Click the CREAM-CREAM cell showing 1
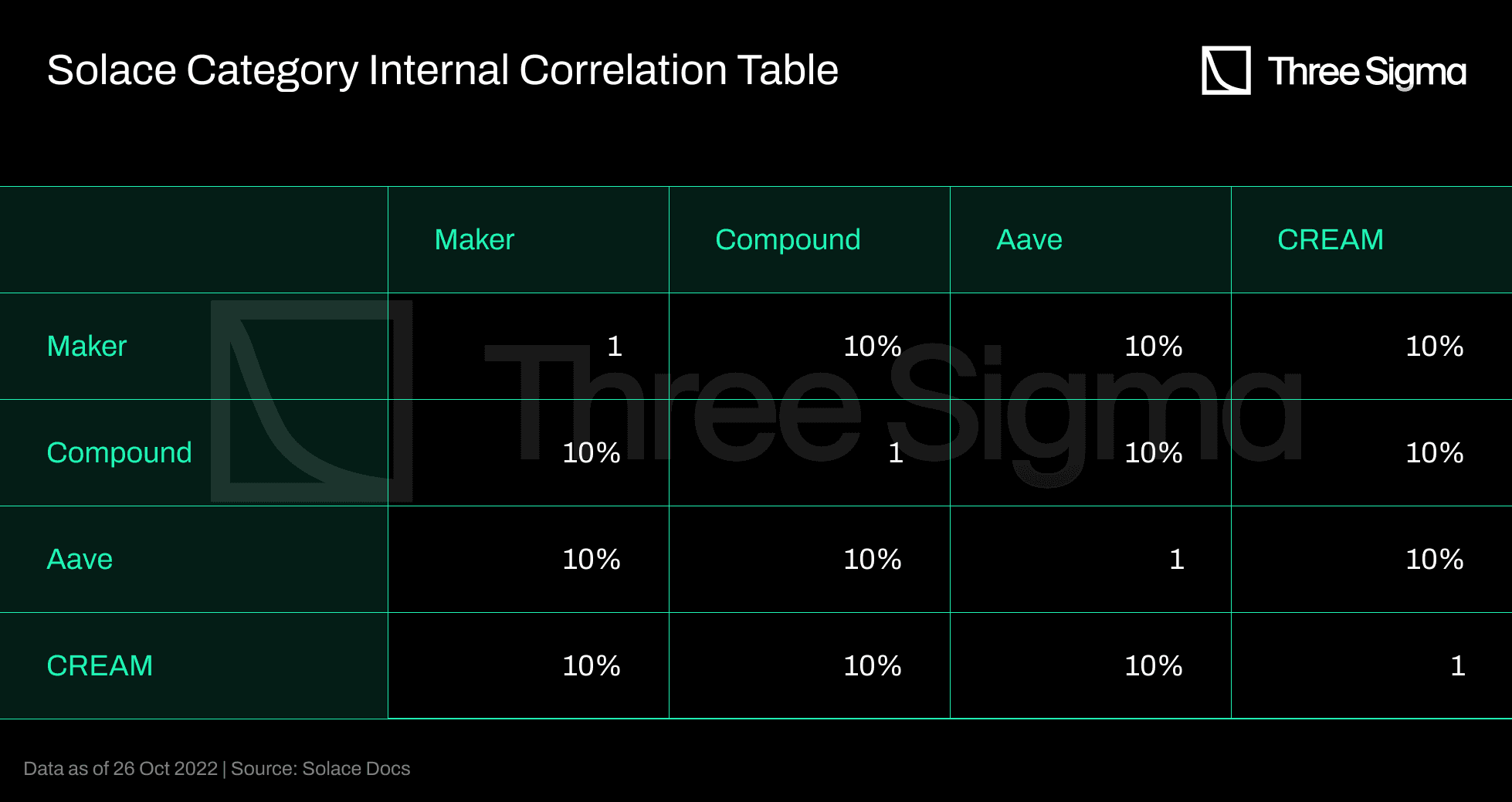This screenshot has height=802, width=1512. (x=1457, y=666)
